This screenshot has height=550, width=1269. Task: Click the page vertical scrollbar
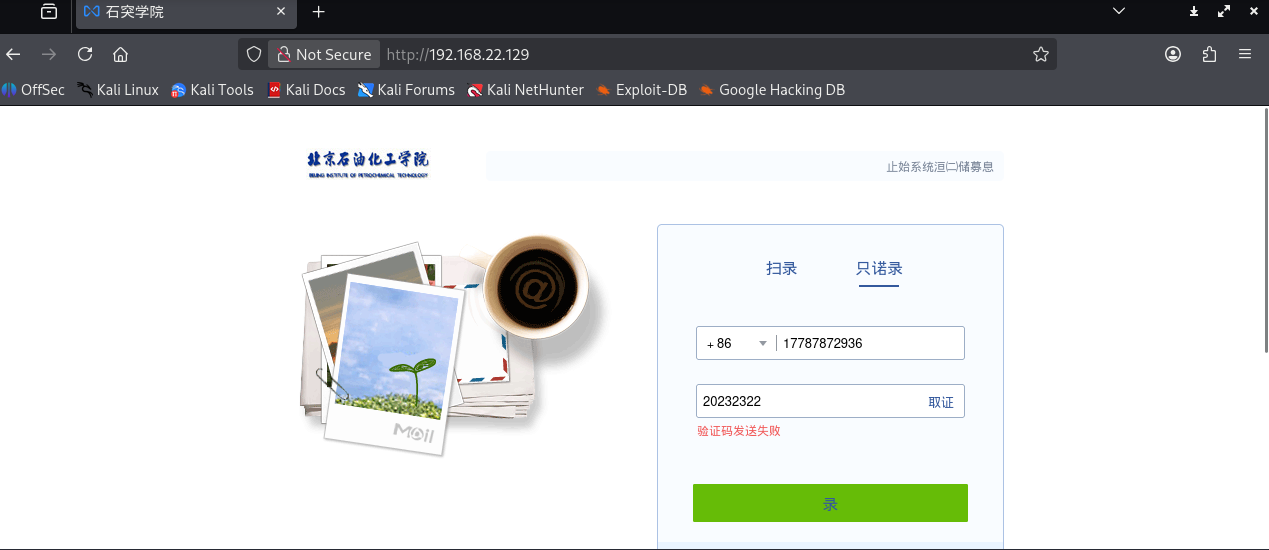coord(1264,230)
